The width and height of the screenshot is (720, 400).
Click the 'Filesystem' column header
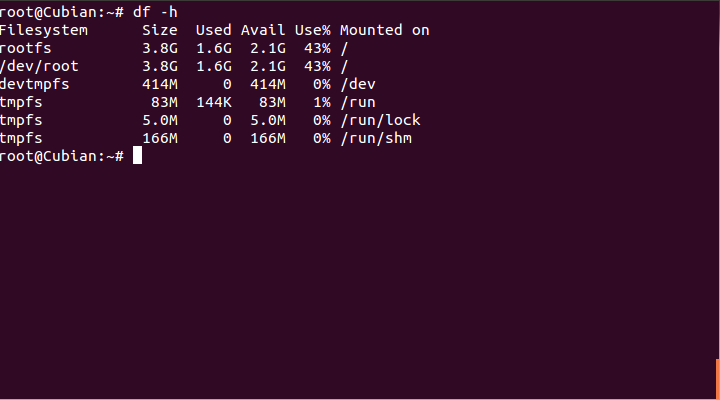pyautogui.click(x=44, y=31)
